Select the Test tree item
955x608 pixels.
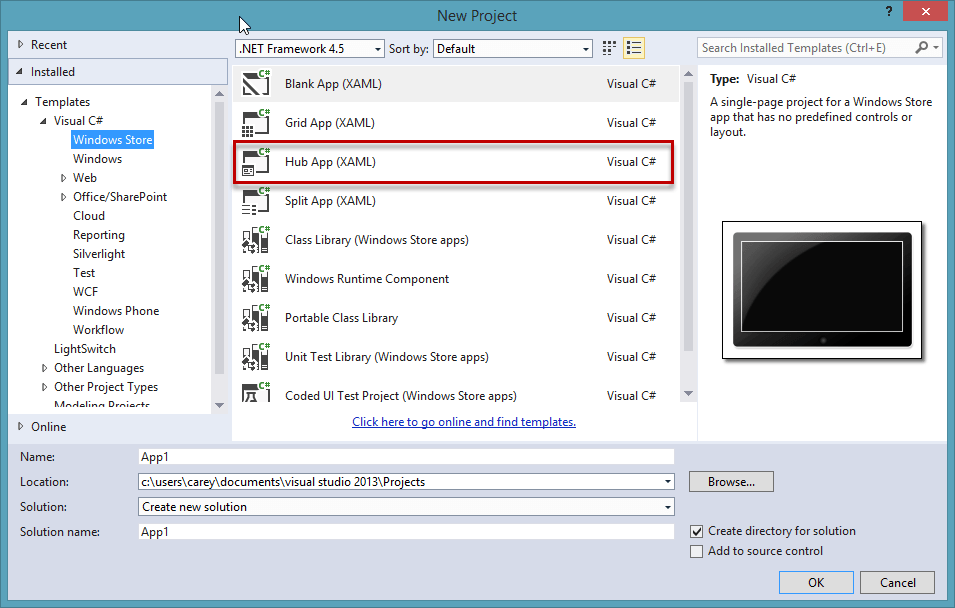tap(84, 273)
